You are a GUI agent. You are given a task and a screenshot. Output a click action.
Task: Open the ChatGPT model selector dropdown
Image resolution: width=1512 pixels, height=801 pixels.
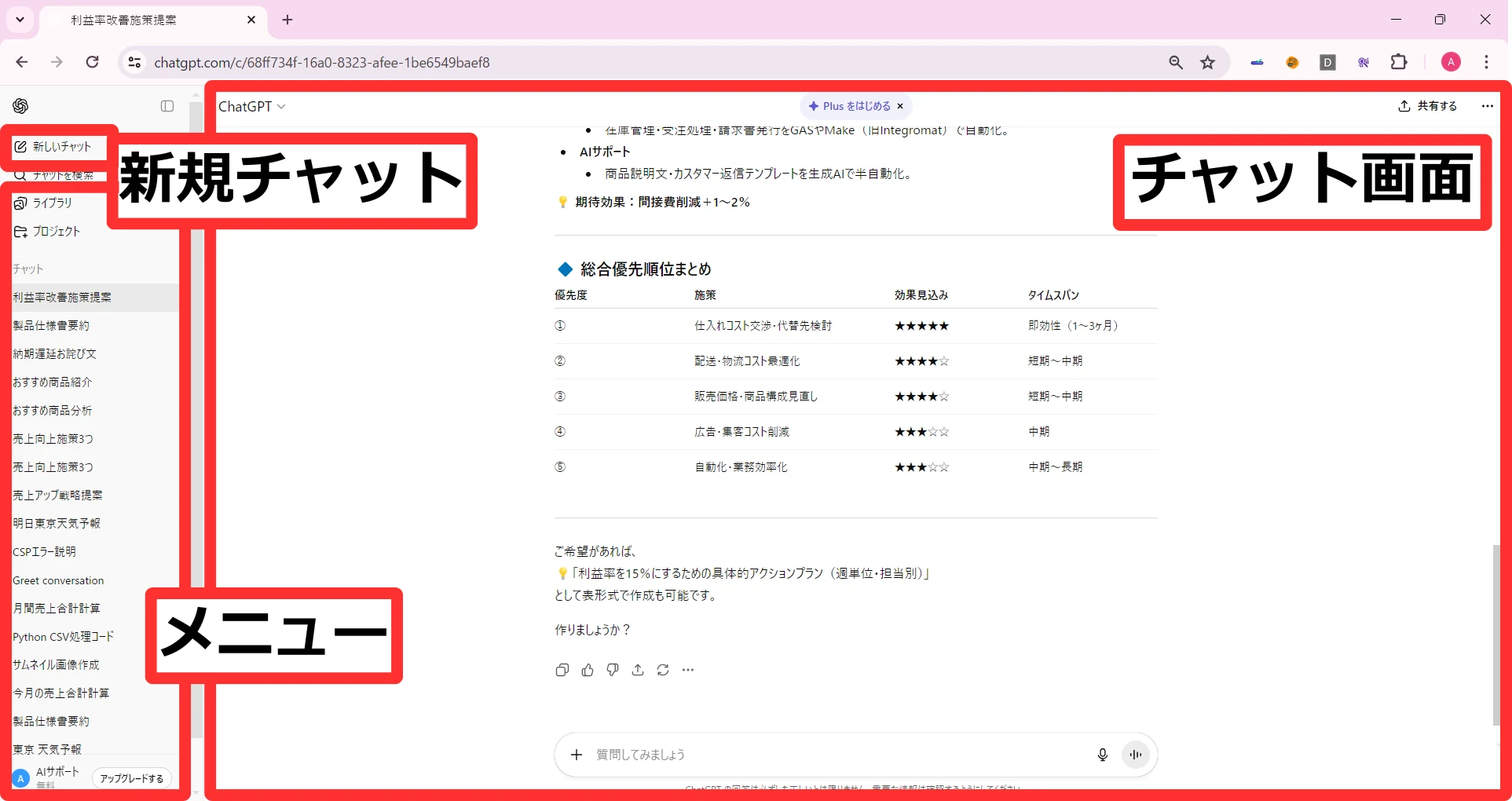pos(251,106)
